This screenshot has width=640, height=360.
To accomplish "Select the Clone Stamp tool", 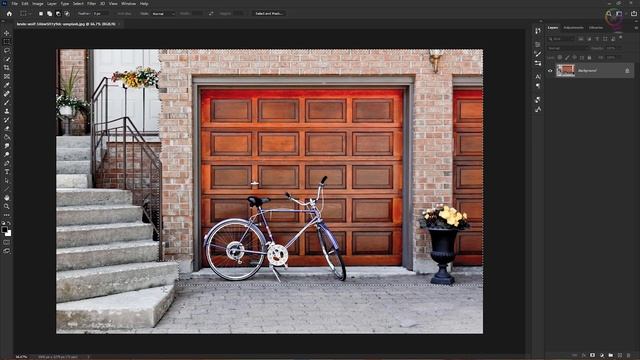I will [x=7, y=111].
